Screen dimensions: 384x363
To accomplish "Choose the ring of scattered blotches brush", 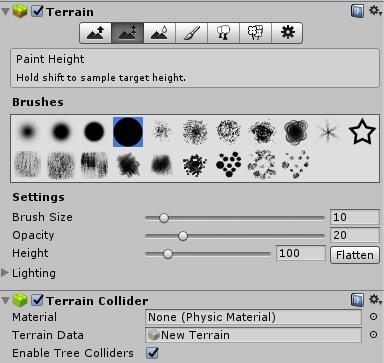I will [262, 164].
